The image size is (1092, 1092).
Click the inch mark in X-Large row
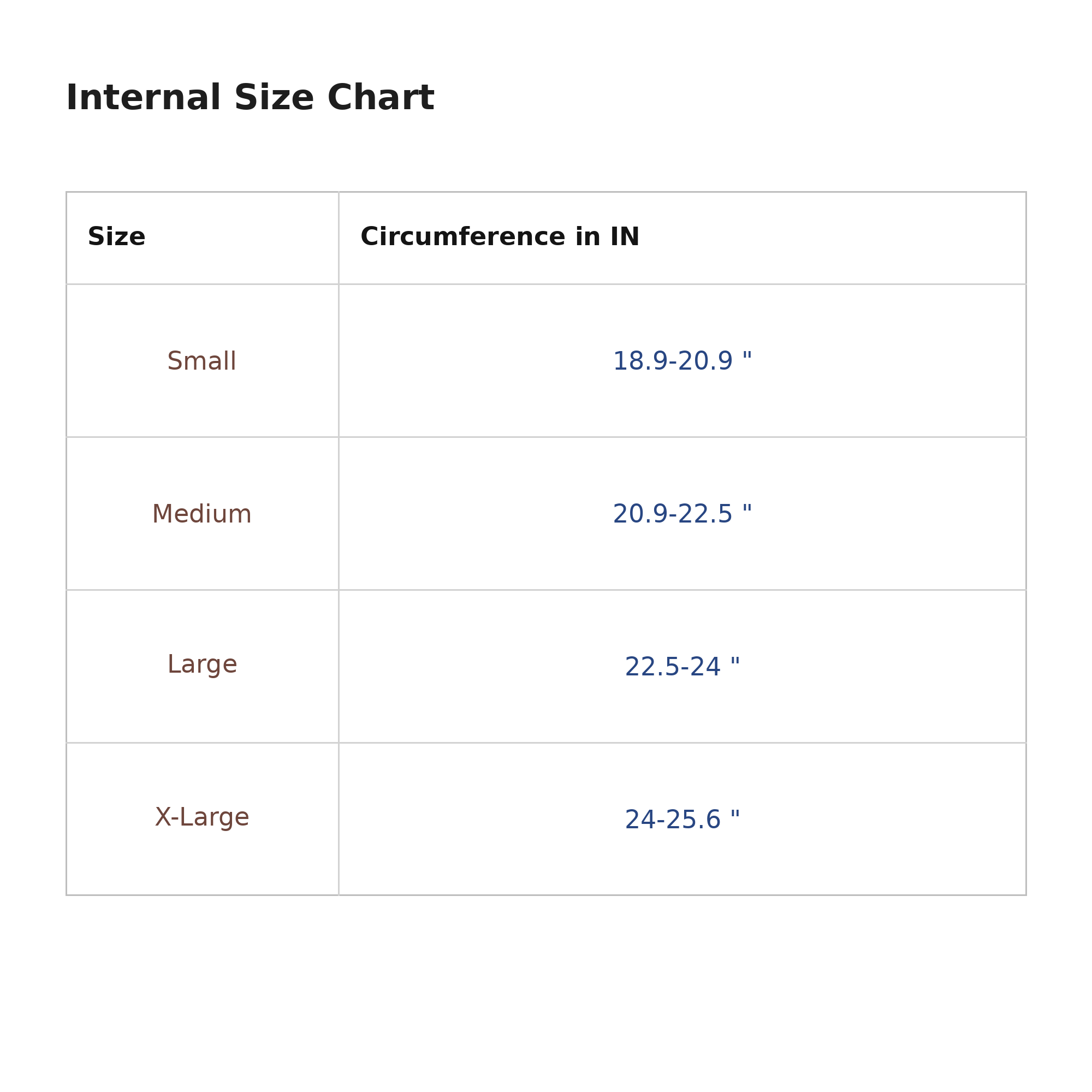pos(735,814)
